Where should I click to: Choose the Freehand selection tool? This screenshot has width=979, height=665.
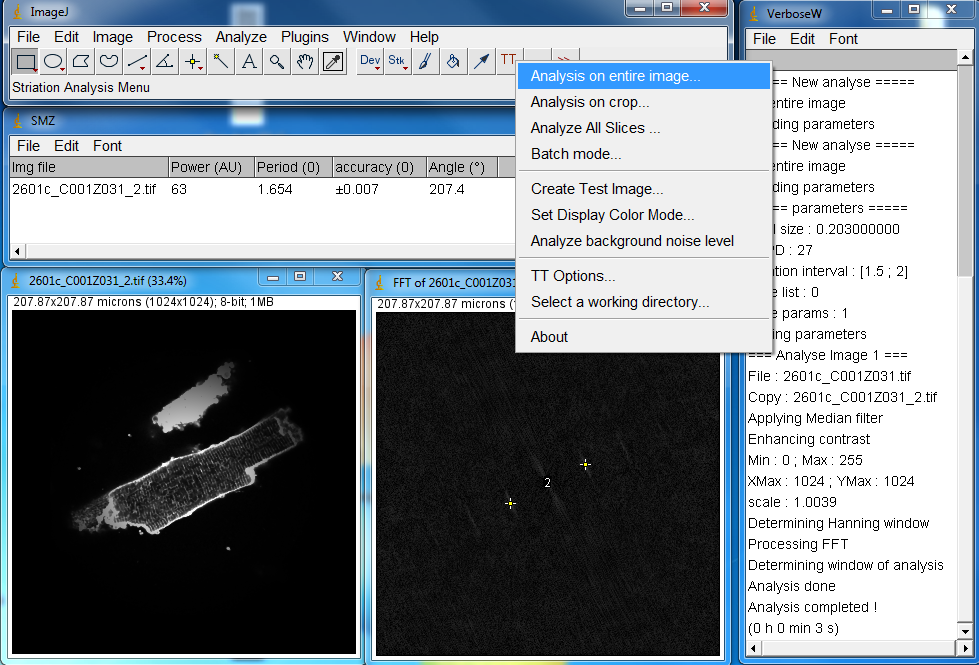click(109, 61)
